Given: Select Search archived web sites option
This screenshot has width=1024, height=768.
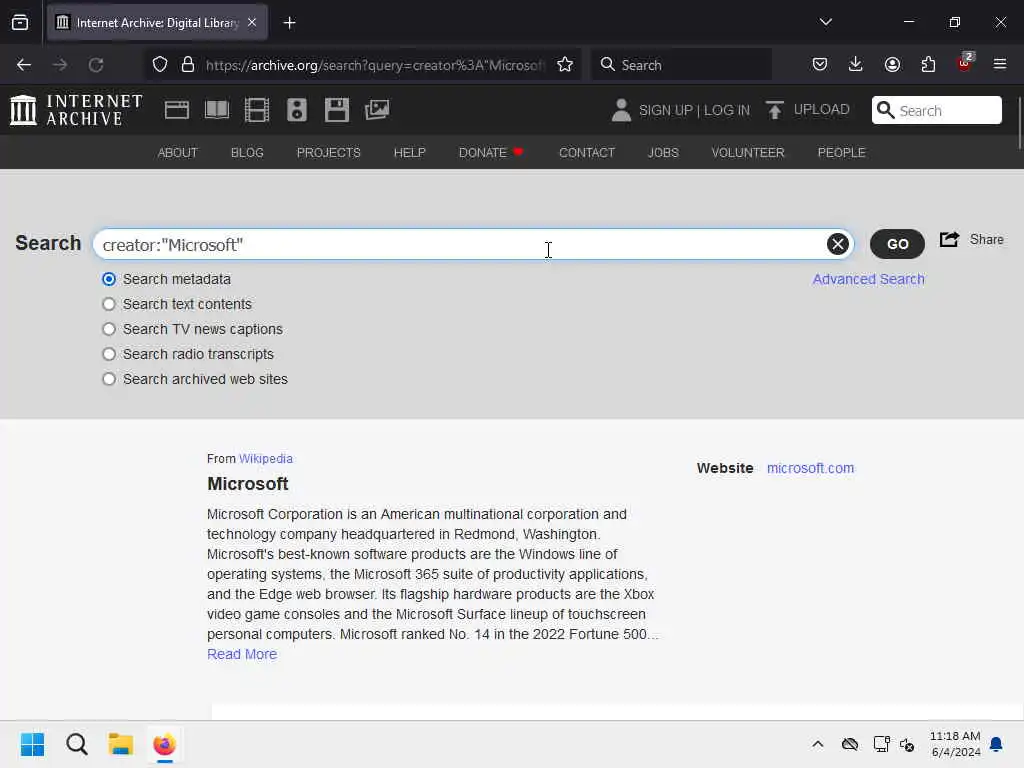Looking at the screenshot, I should [x=109, y=379].
